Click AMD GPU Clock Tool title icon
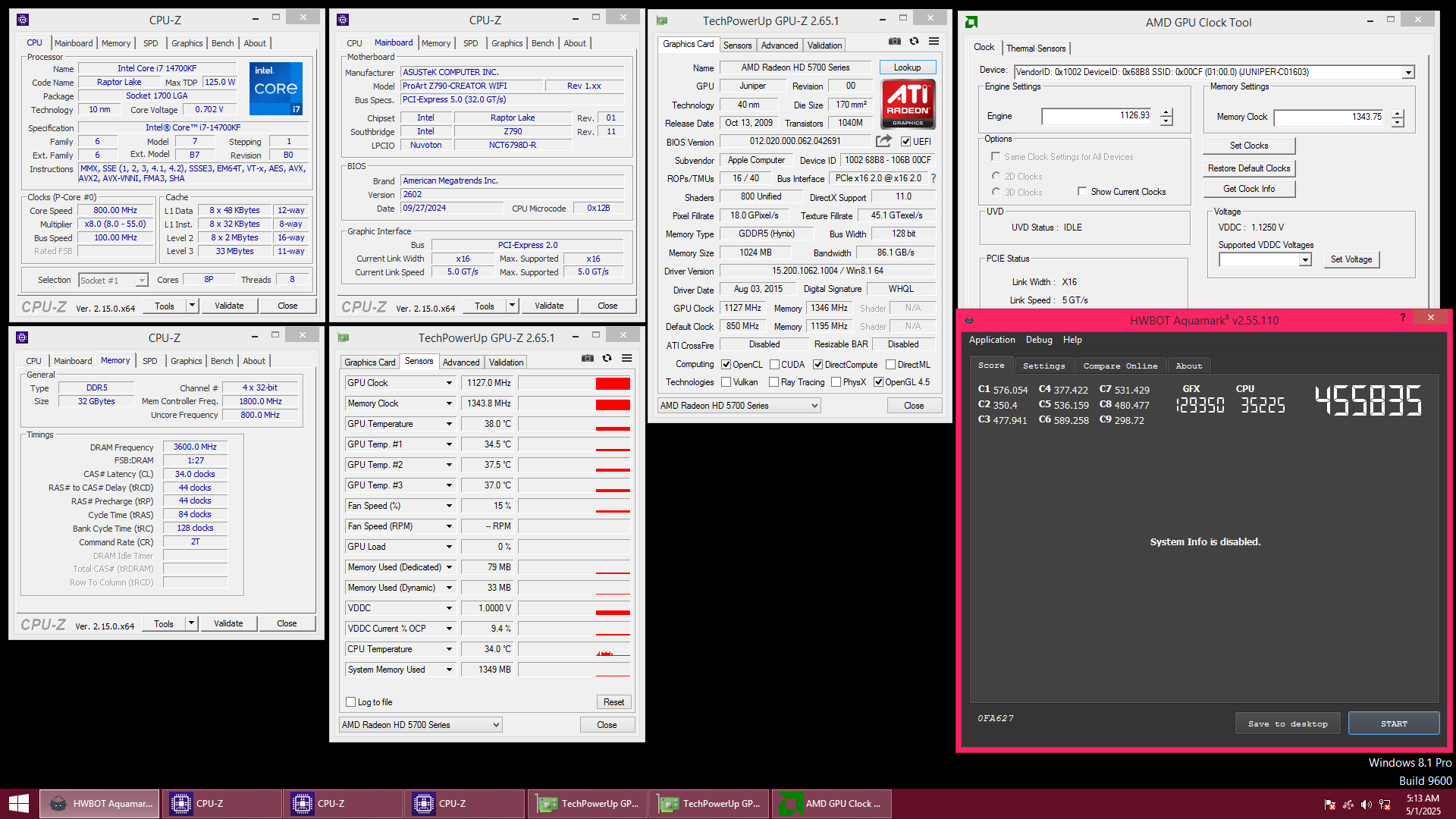Screen dimensions: 1456x819 [971, 22]
